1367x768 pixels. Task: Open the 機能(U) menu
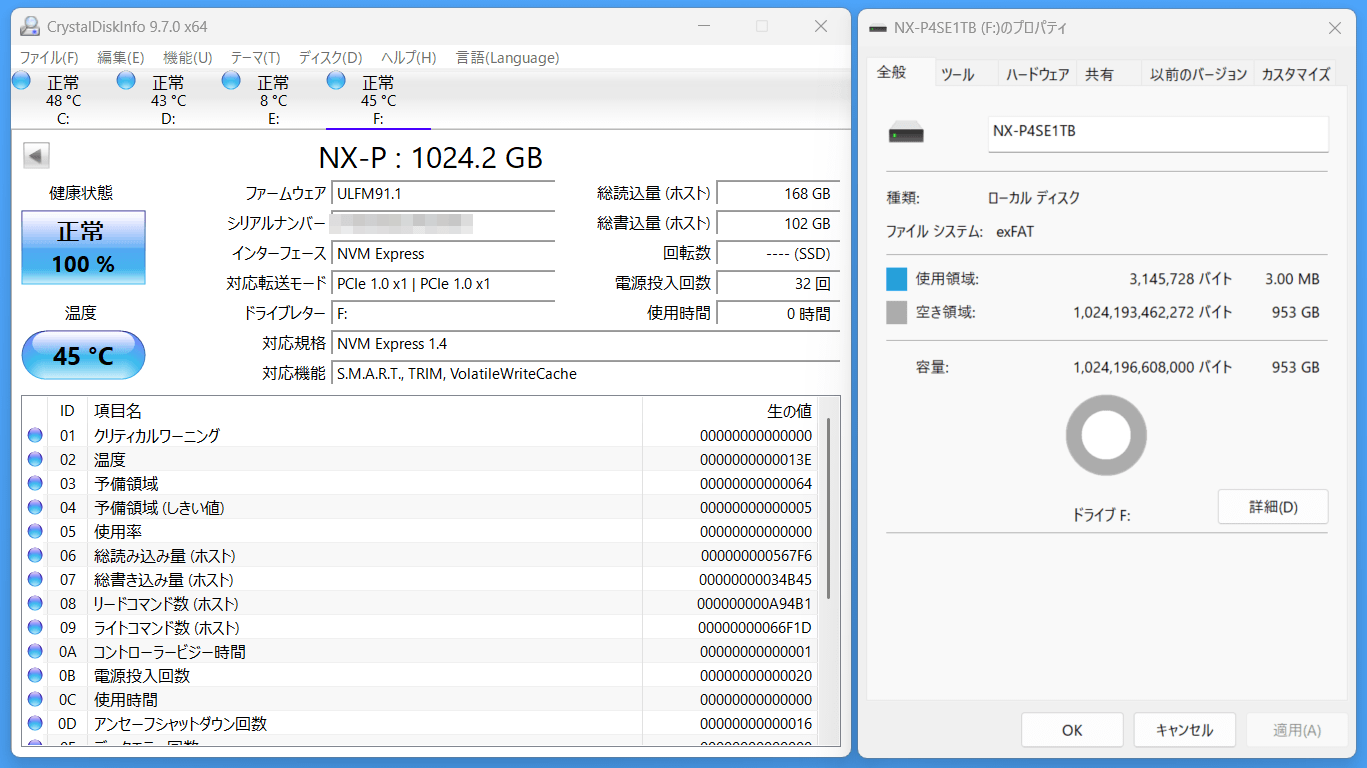click(x=188, y=58)
